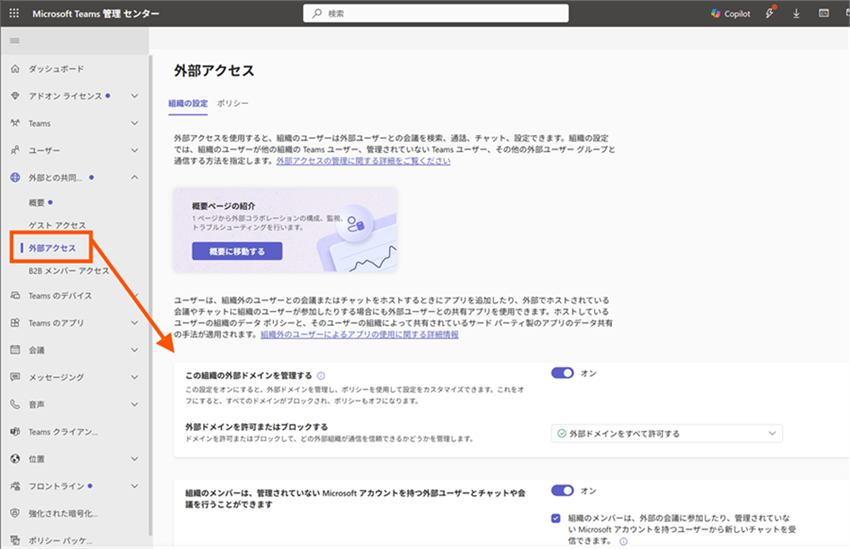Select ゲスト アクセス in the sidebar
Screen dimensions: 850x549
point(57,225)
